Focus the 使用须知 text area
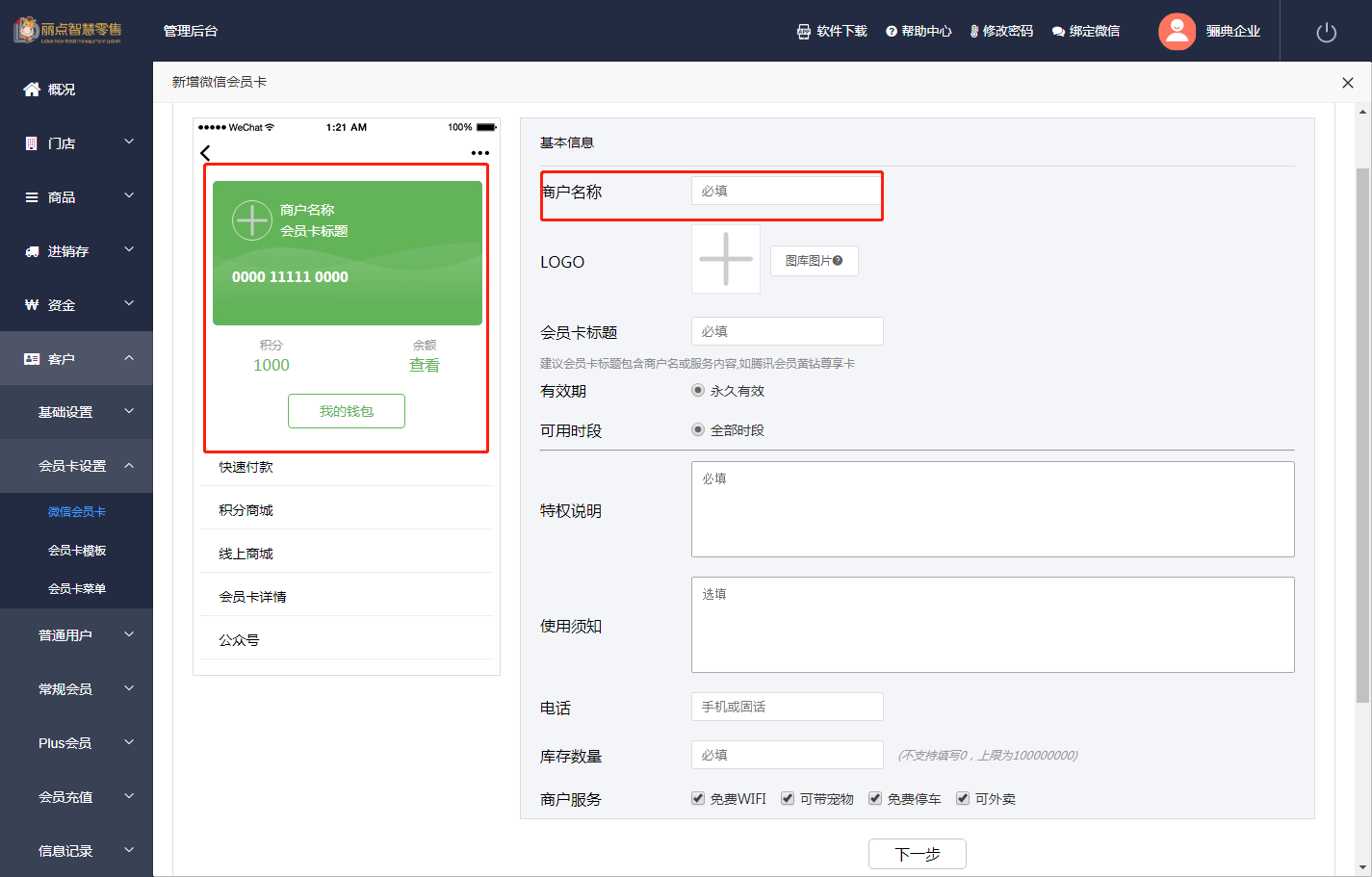This screenshot has height=877, width=1372. [993, 625]
